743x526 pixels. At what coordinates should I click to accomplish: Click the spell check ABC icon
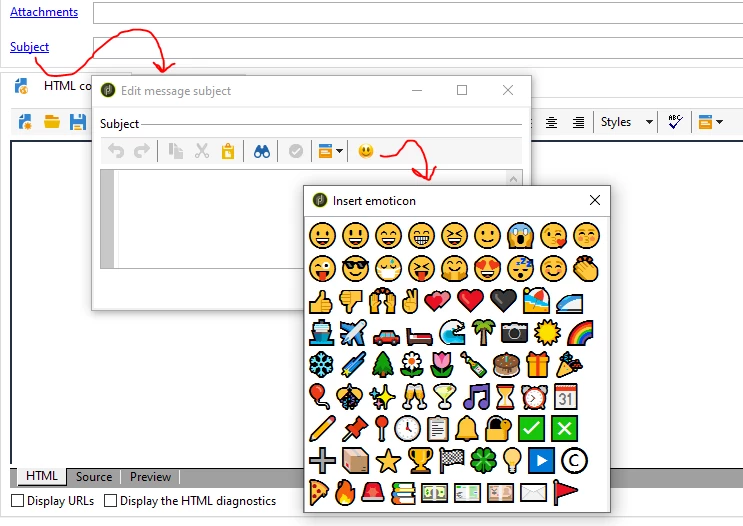pos(675,122)
